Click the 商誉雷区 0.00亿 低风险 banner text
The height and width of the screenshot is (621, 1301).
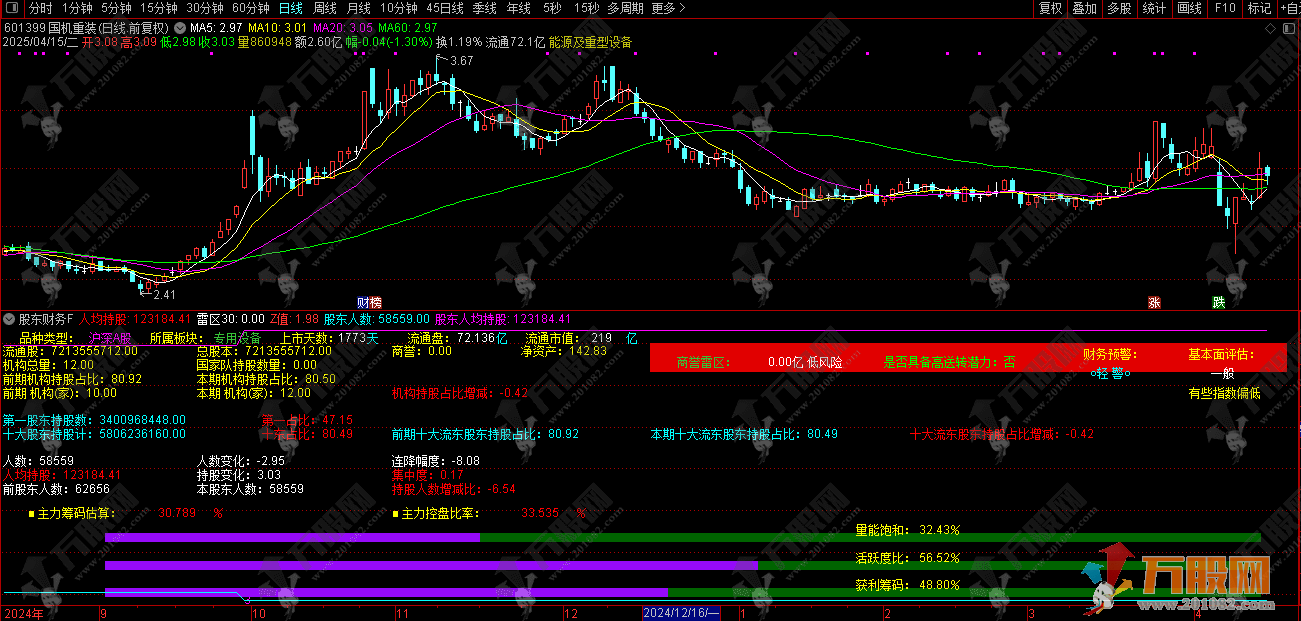click(760, 362)
